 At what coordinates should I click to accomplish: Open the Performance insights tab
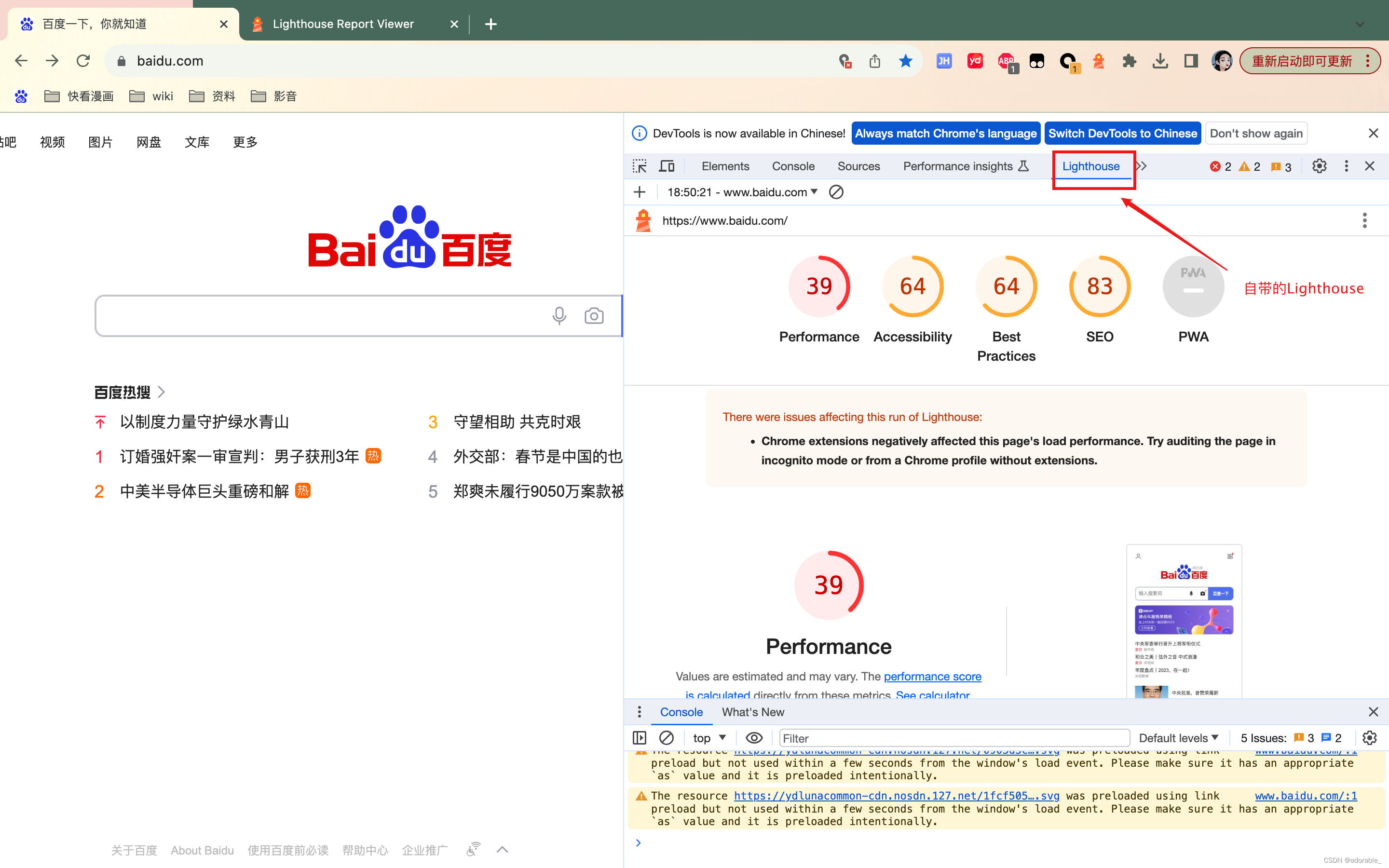pos(966,166)
